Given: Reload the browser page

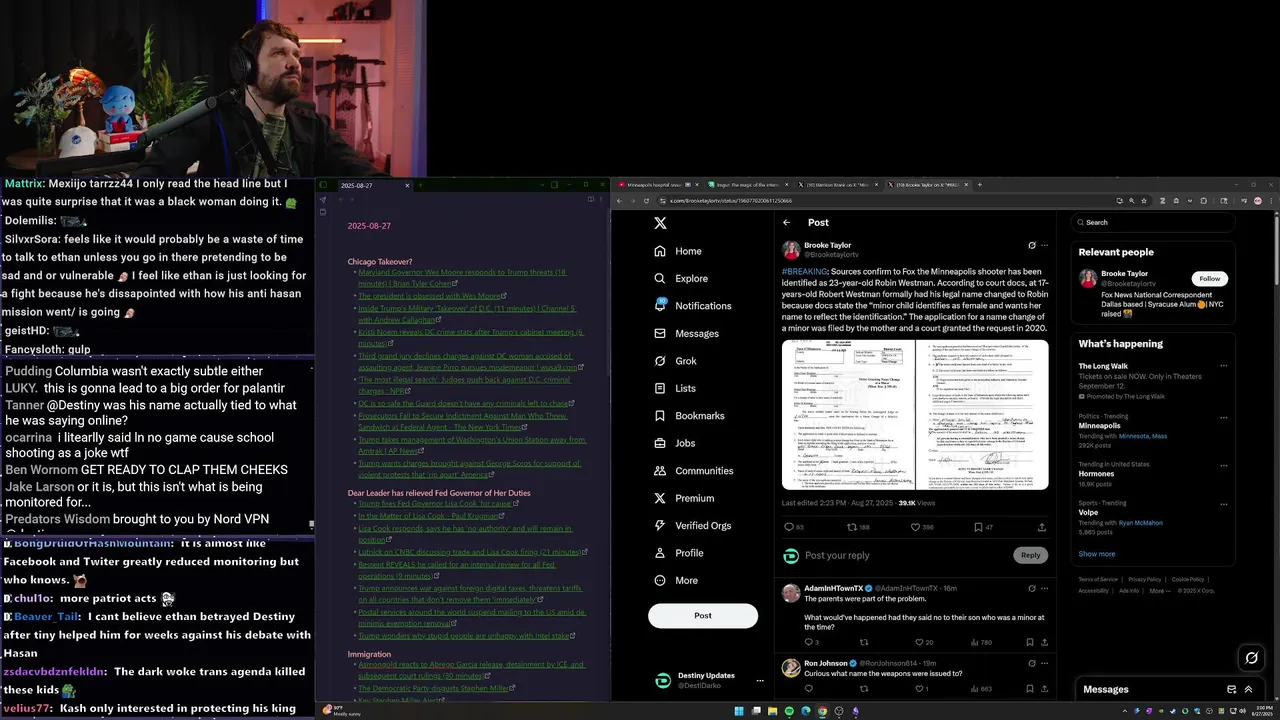Looking at the screenshot, I should (646, 201).
